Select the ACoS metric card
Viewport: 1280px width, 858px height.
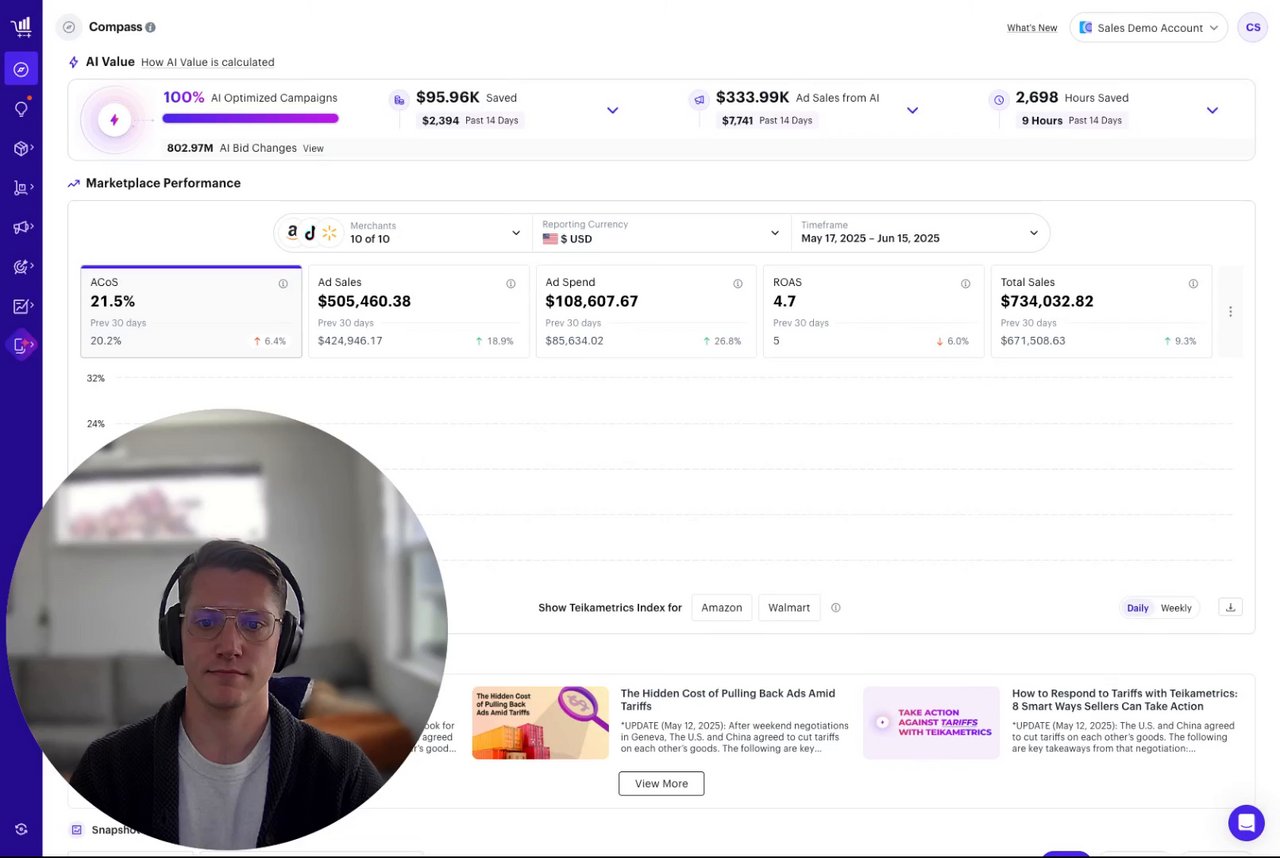(x=191, y=311)
